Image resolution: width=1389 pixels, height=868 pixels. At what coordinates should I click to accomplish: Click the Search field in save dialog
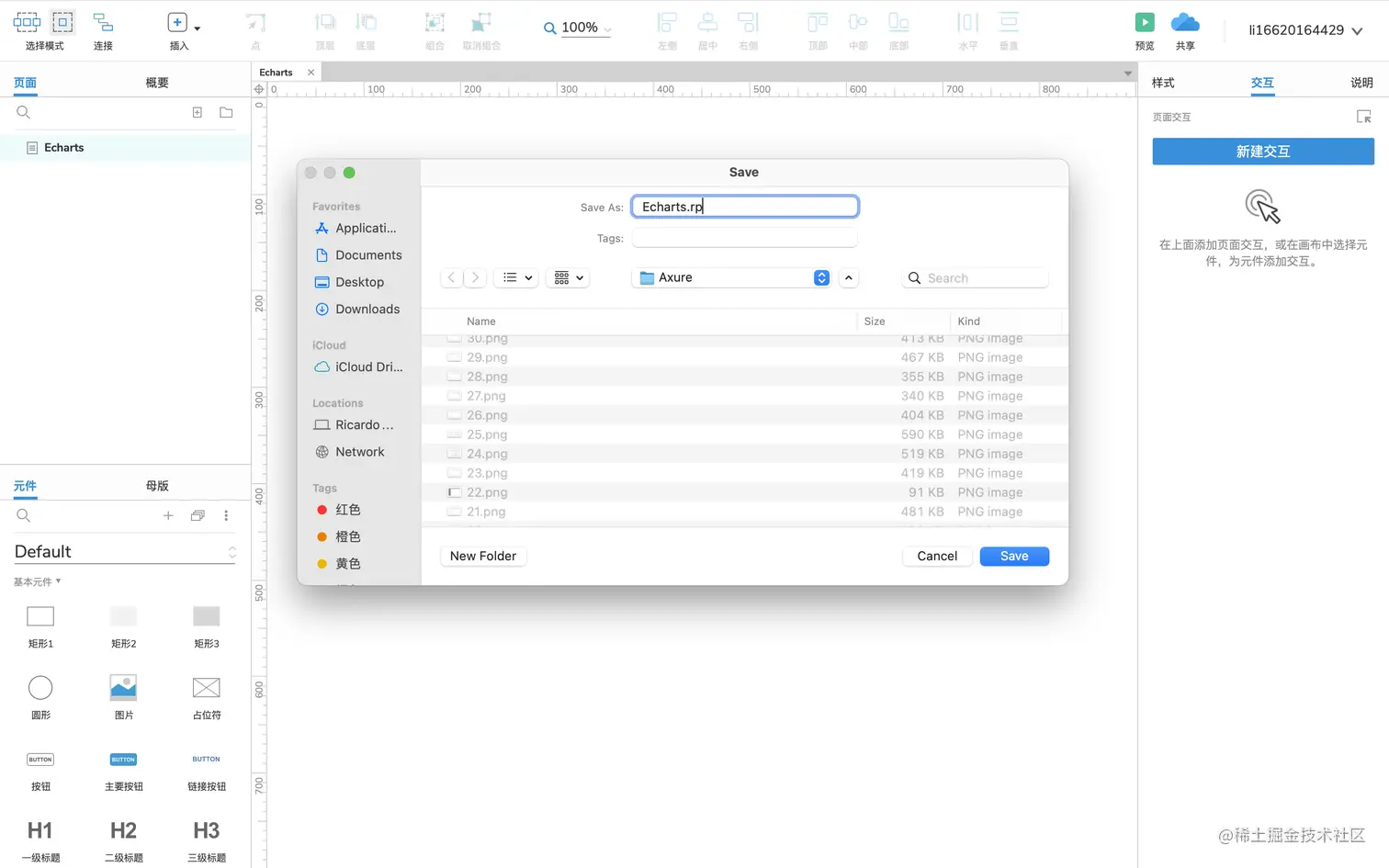coord(976,278)
